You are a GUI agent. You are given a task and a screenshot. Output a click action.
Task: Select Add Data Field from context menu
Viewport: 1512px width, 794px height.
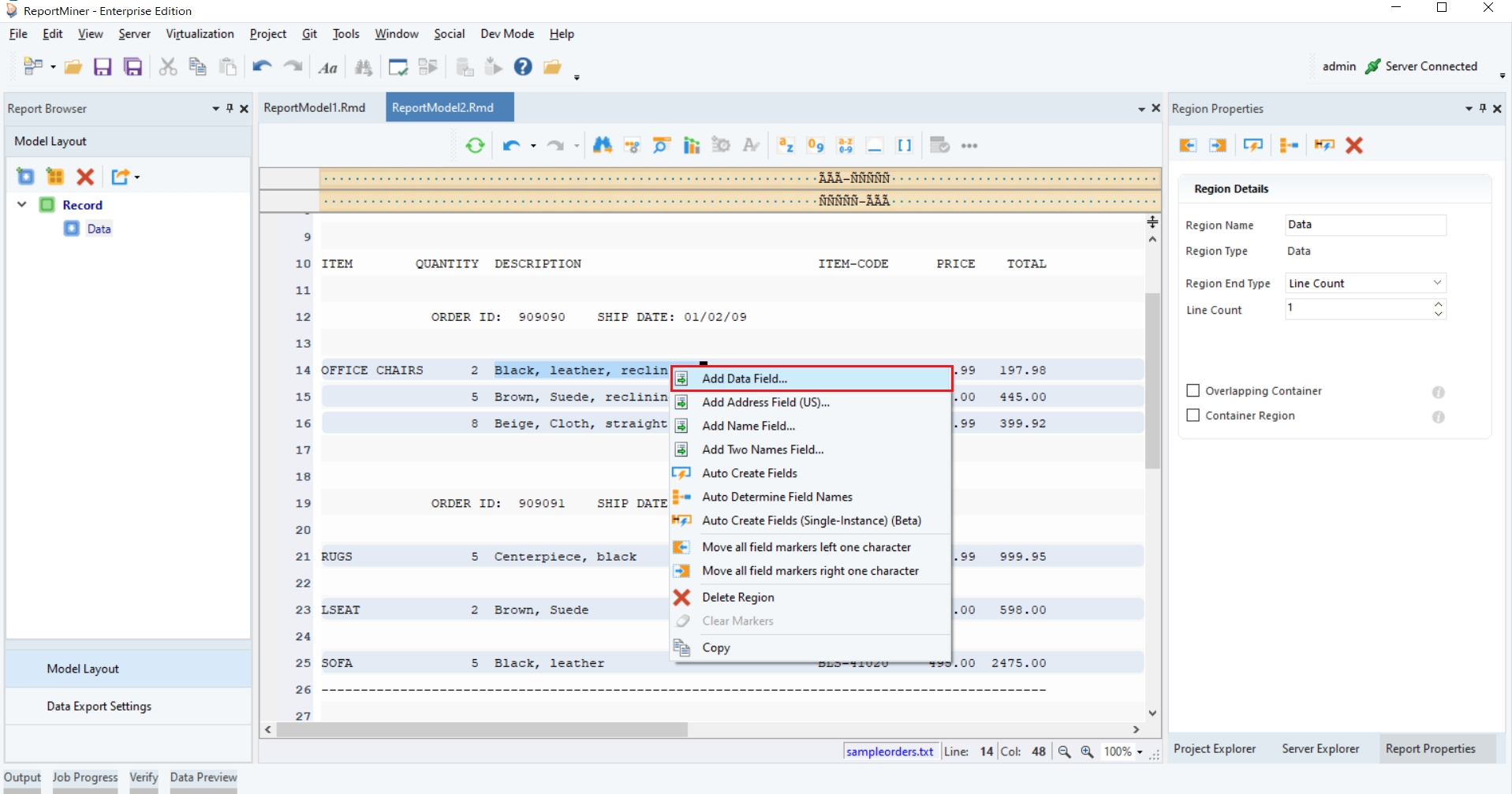pos(744,378)
